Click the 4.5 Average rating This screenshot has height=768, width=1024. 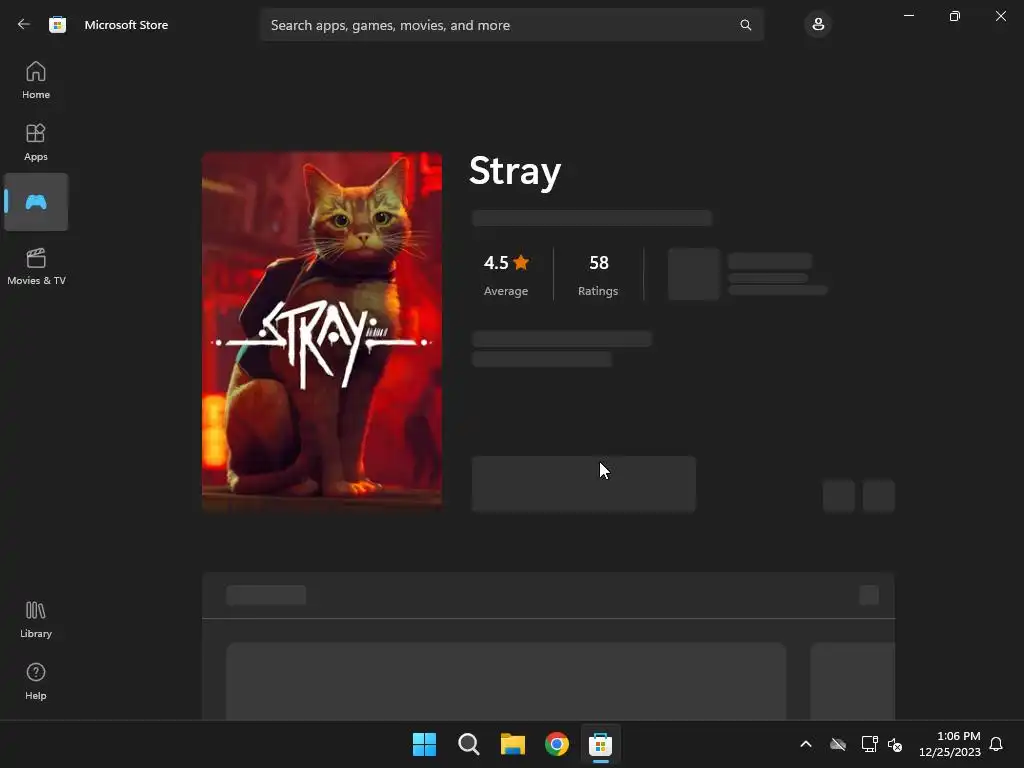[506, 275]
